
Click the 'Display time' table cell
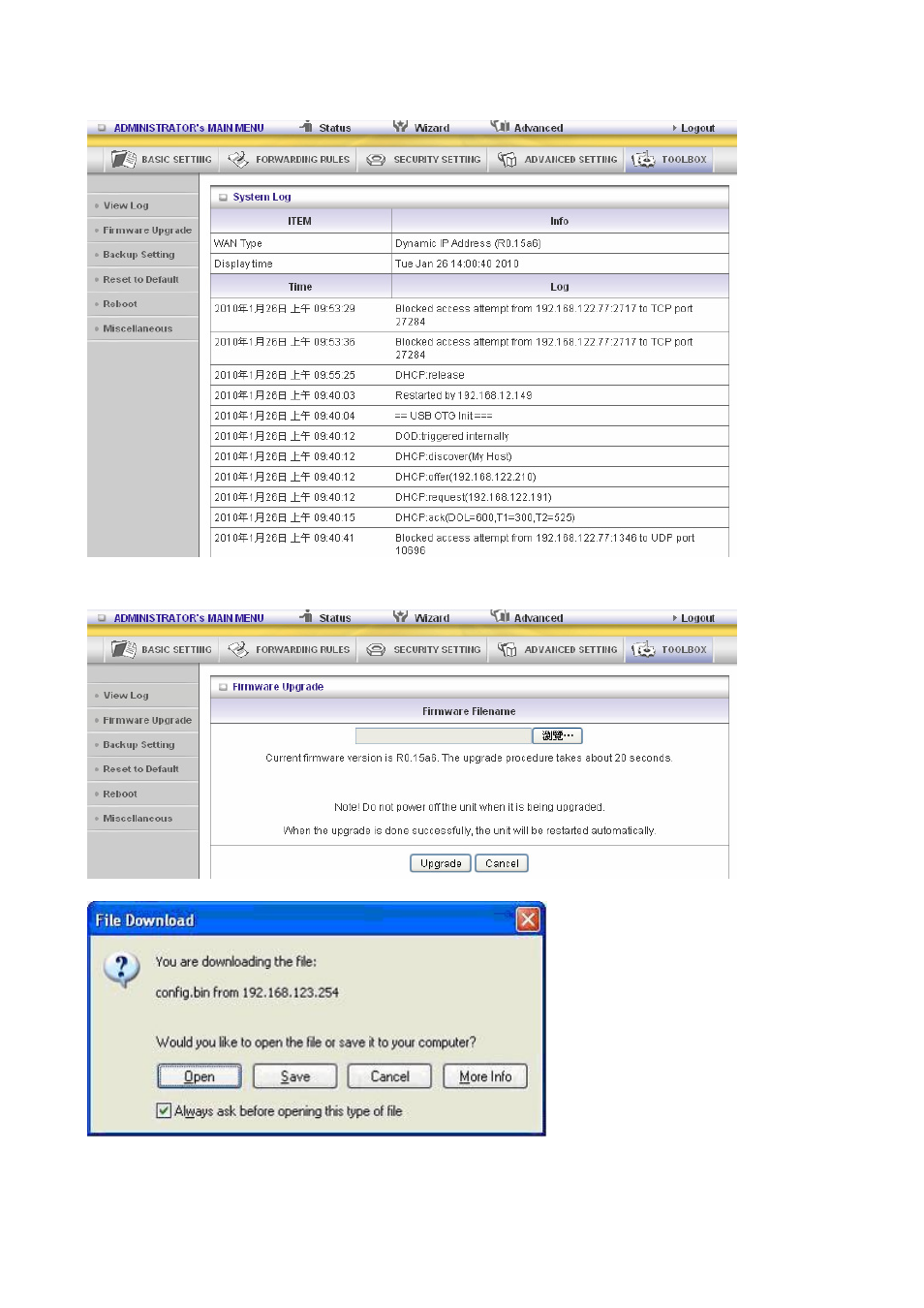click(x=301, y=264)
